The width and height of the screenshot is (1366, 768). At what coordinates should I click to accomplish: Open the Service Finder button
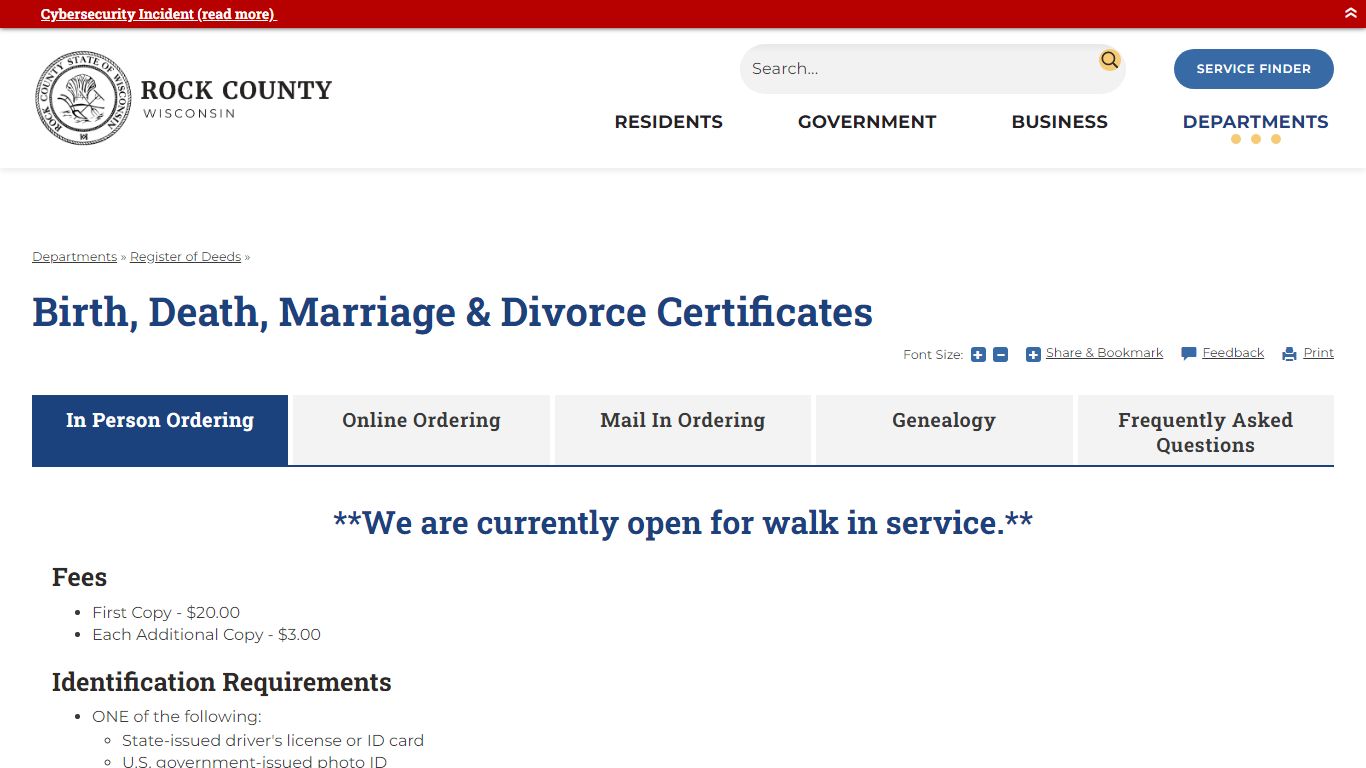pos(1254,69)
